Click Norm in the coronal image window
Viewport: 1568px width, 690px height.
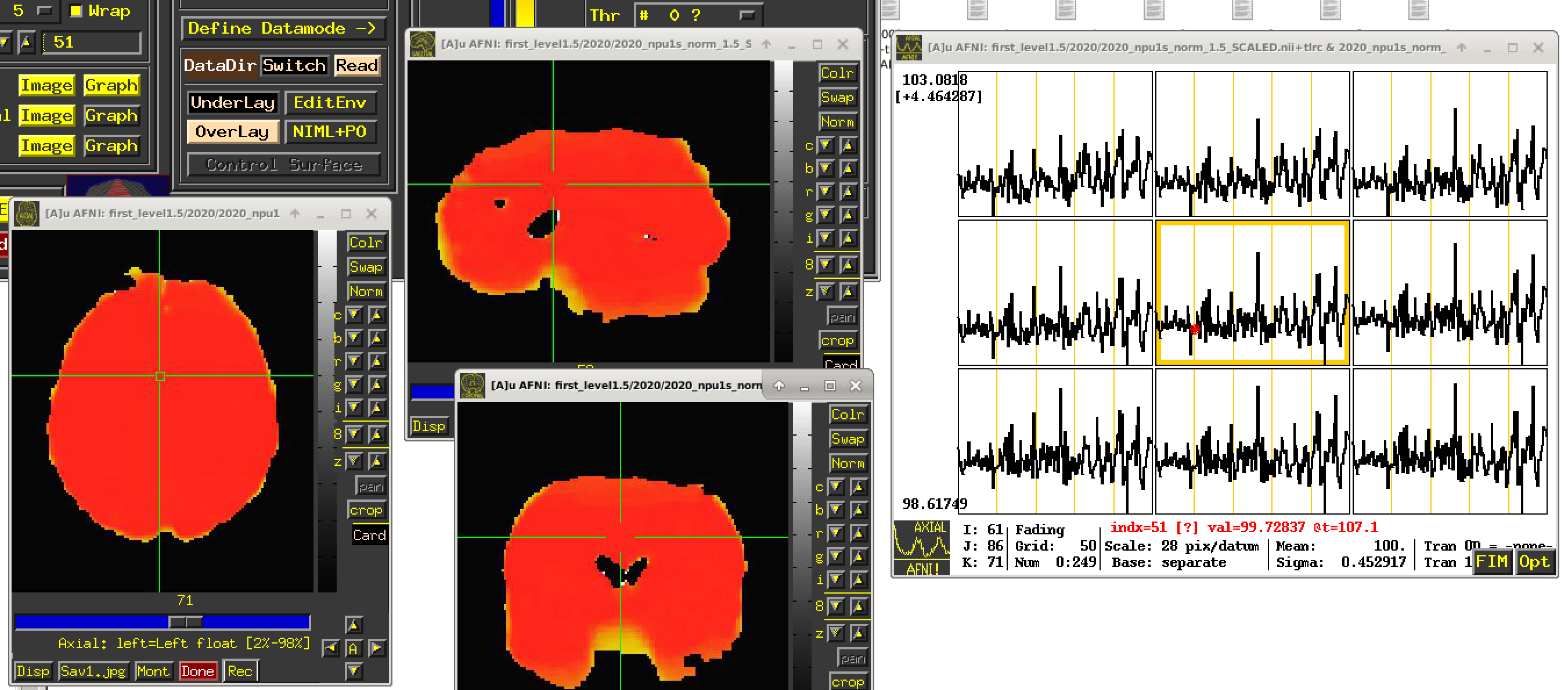coord(848,463)
